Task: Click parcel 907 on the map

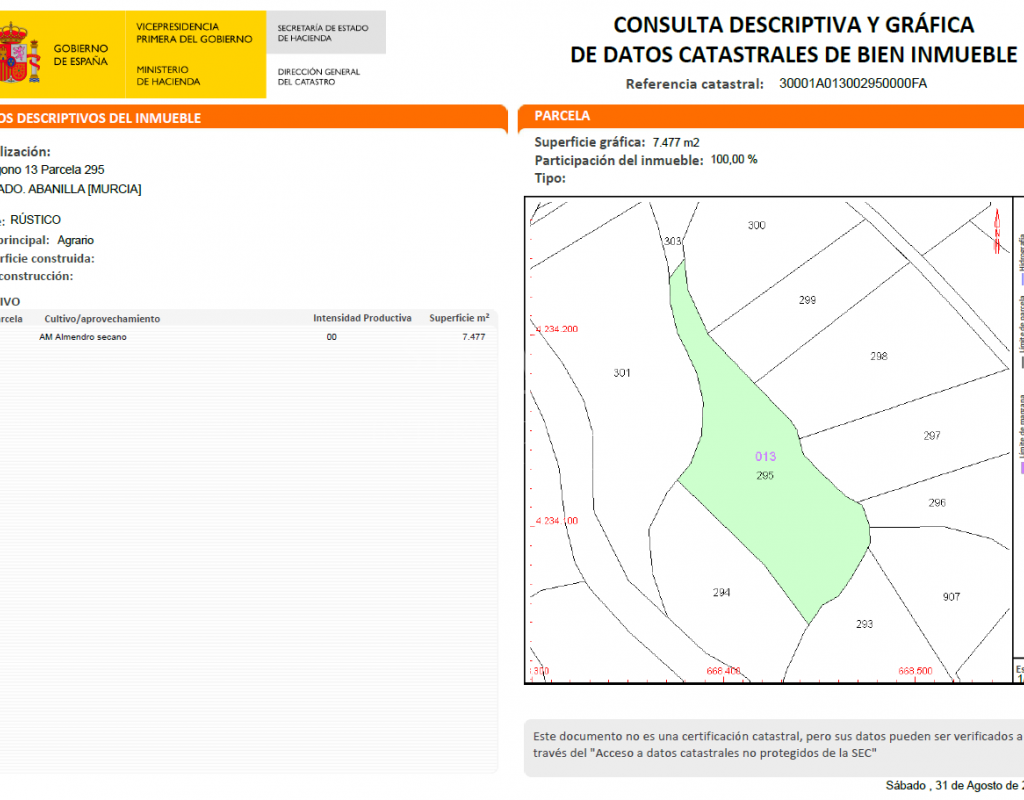Action: click(x=951, y=597)
